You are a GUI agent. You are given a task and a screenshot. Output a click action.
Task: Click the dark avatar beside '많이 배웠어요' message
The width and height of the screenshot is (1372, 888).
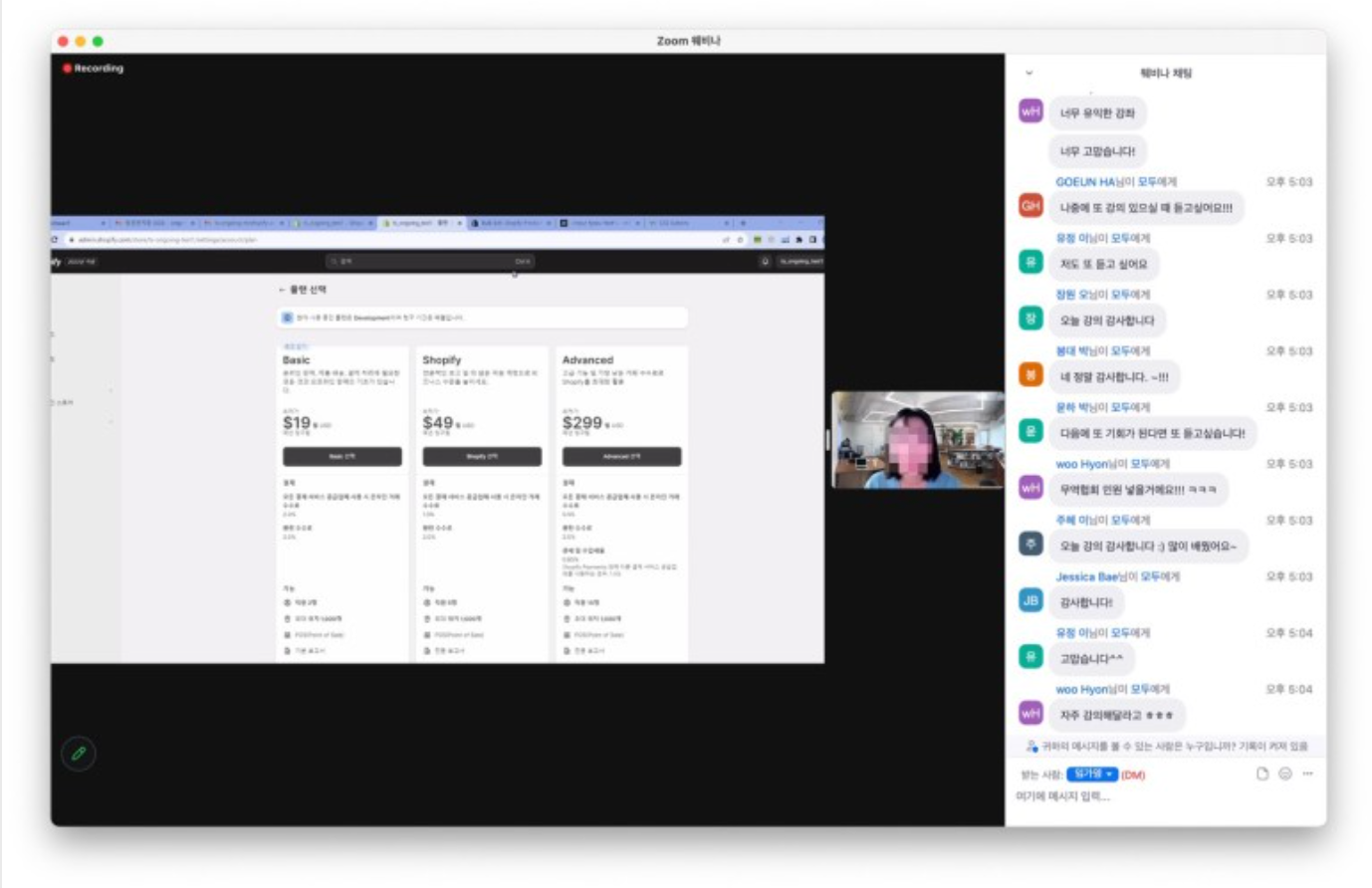pyautogui.click(x=1030, y=544)
